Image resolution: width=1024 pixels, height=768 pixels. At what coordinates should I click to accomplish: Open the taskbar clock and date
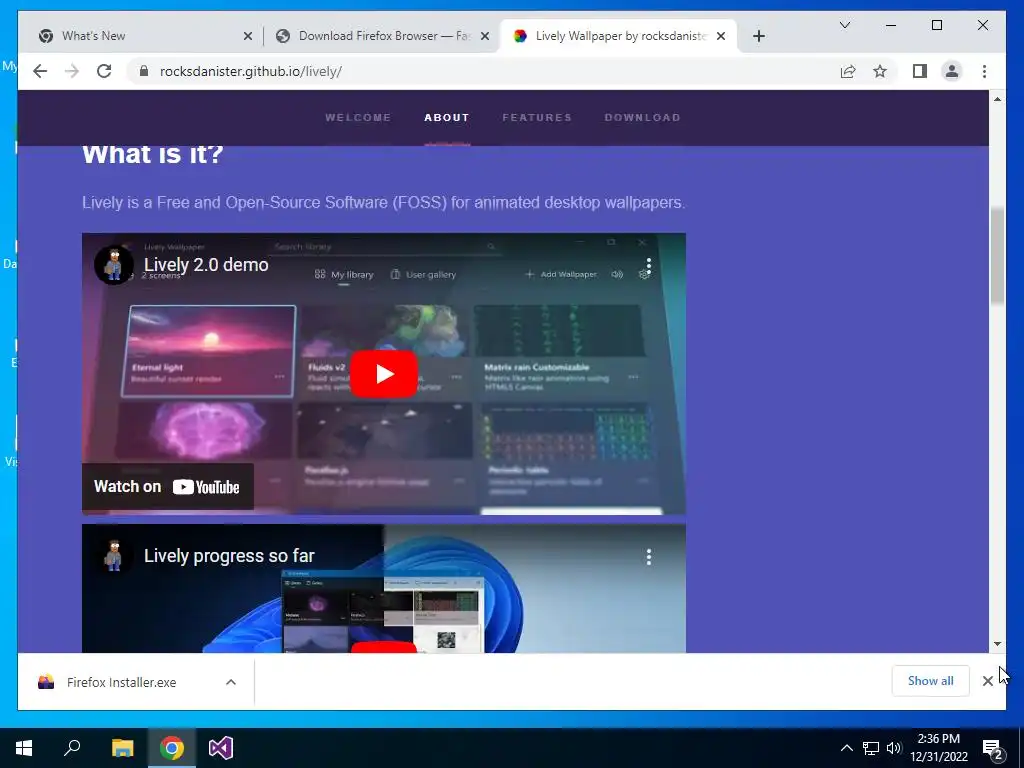(938, 748)
